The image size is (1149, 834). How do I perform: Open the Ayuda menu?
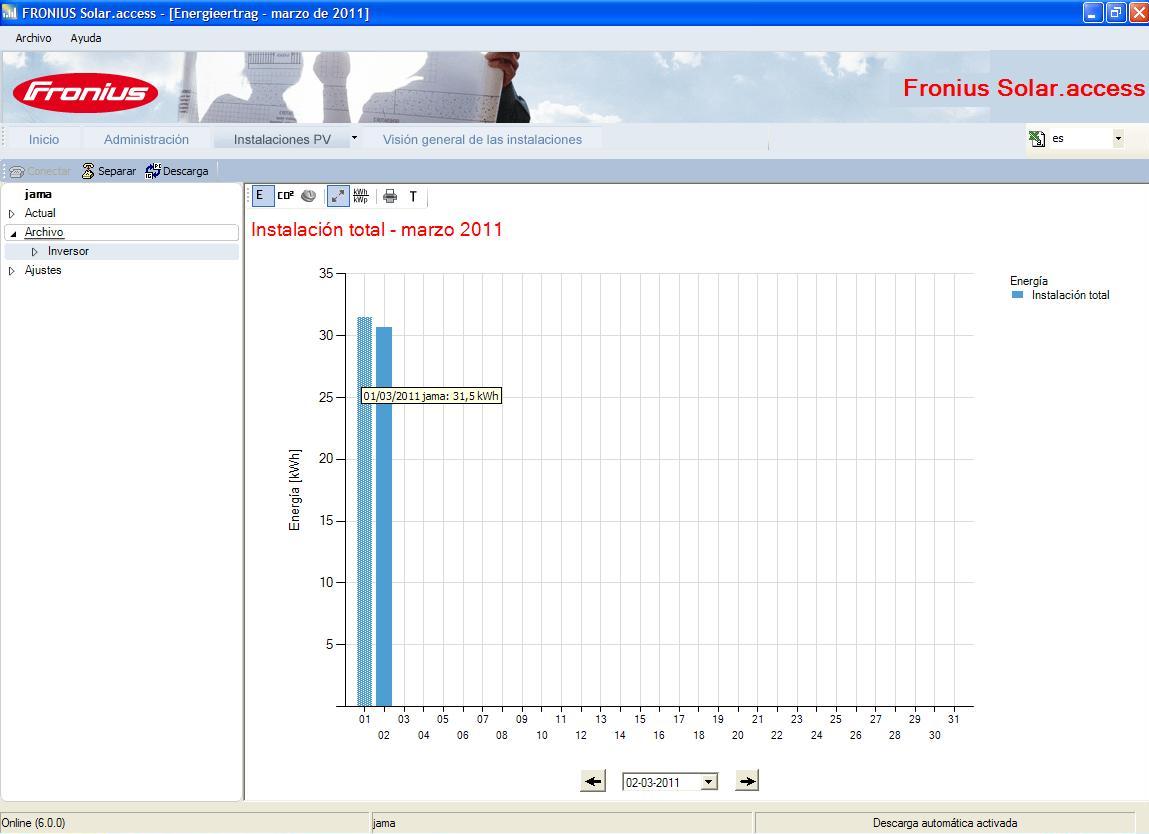tap(86, 38)
